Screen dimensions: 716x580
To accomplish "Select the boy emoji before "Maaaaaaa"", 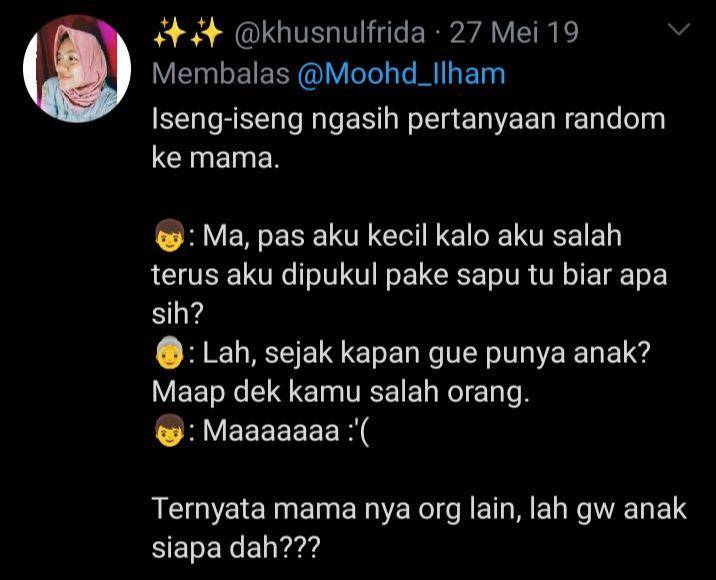I will point(169,431).
